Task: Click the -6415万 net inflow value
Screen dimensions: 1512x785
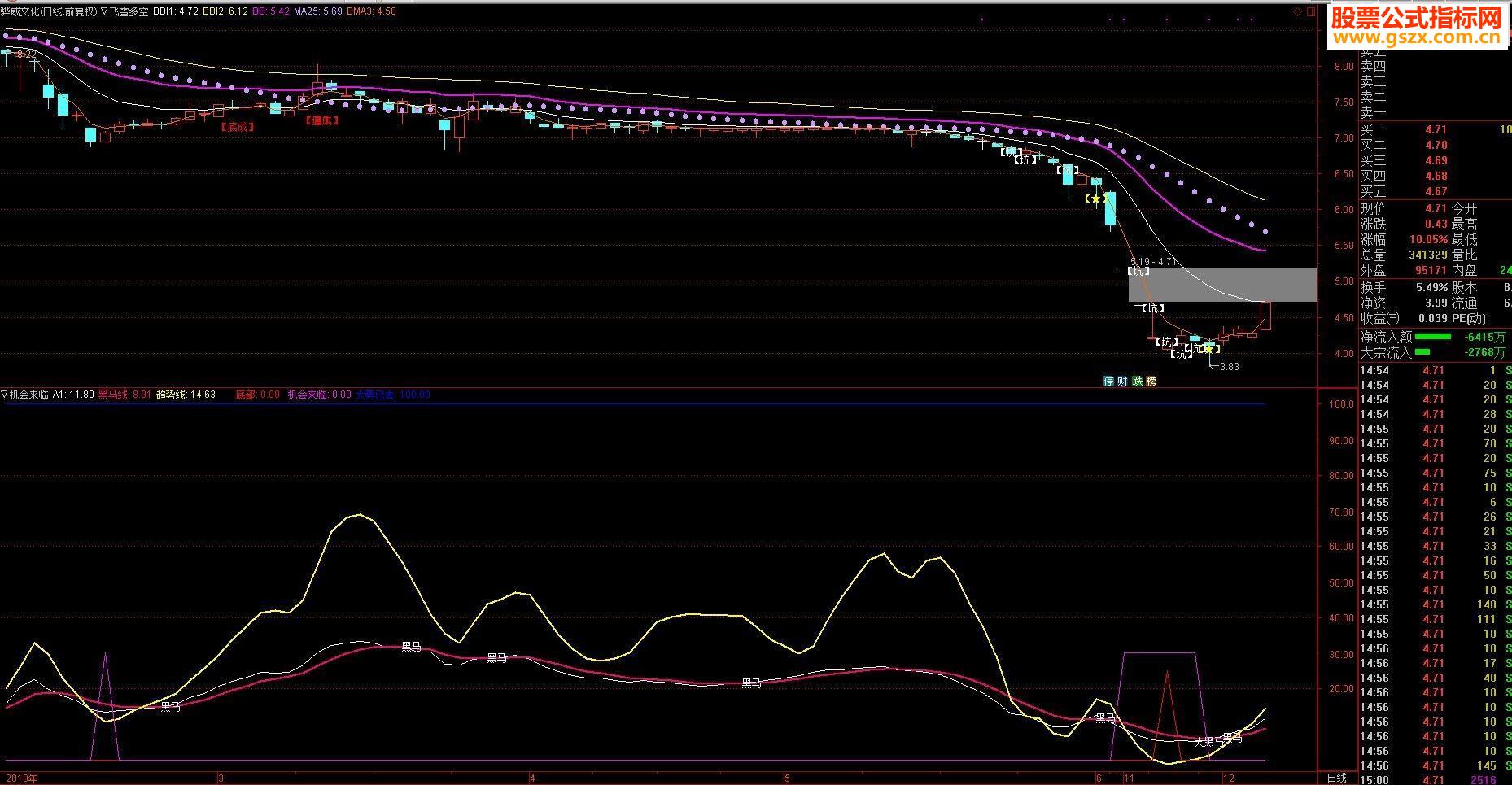Action: coord(1486,336)
